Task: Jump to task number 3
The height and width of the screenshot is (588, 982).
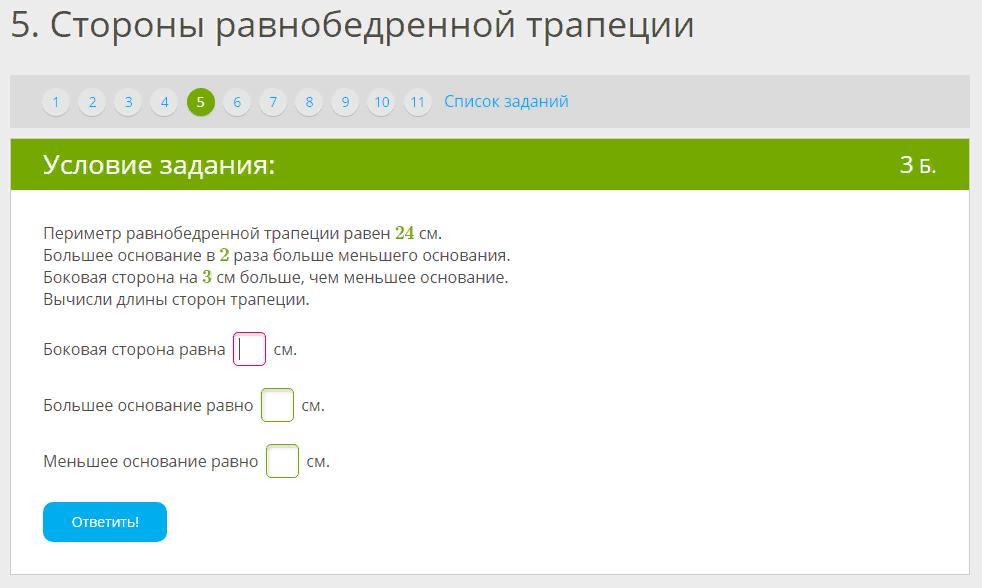Action: pyautogui.click(x=128, y=102)
